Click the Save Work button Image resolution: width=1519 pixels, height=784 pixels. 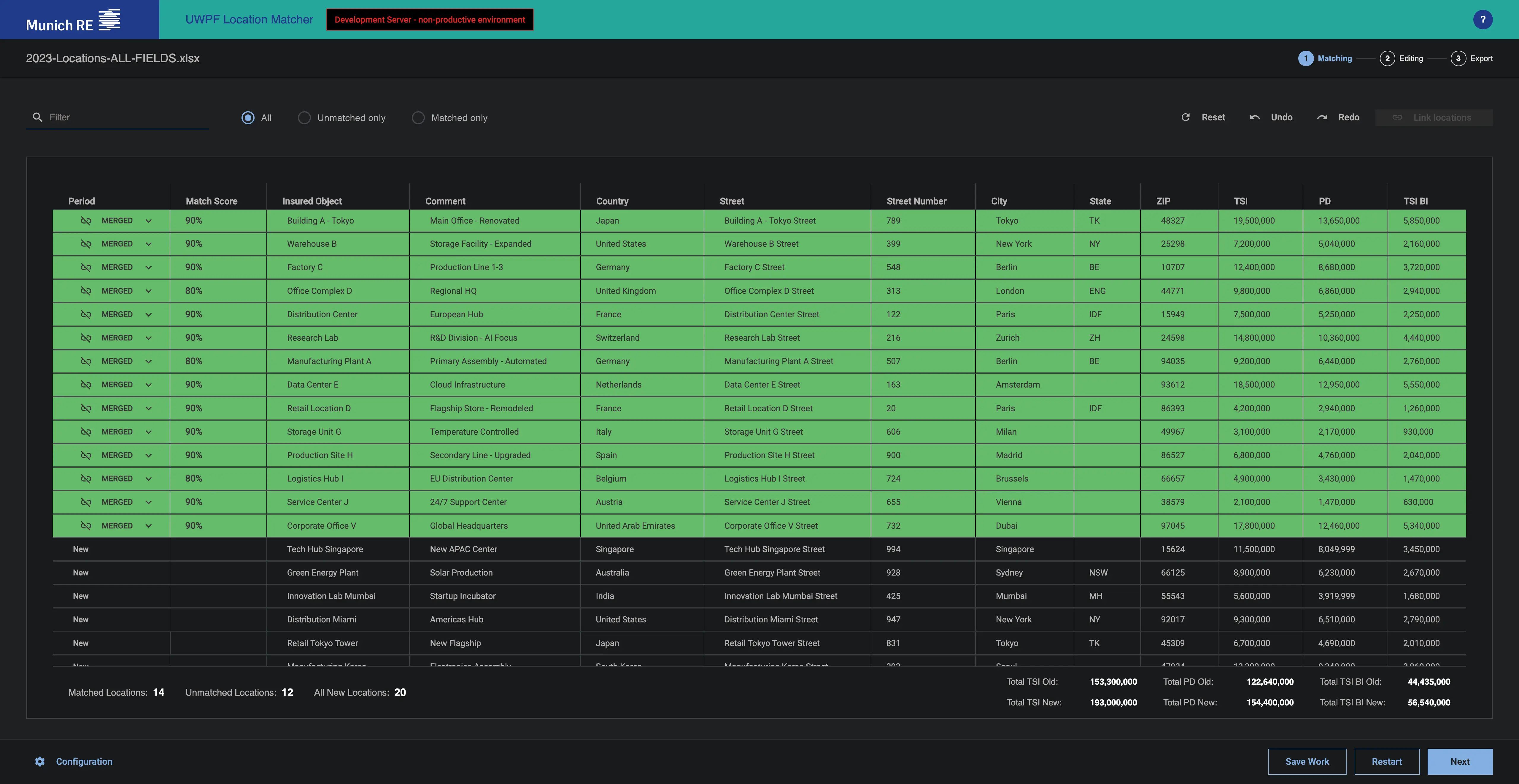pyautogui.click(x=1307, y=761)
